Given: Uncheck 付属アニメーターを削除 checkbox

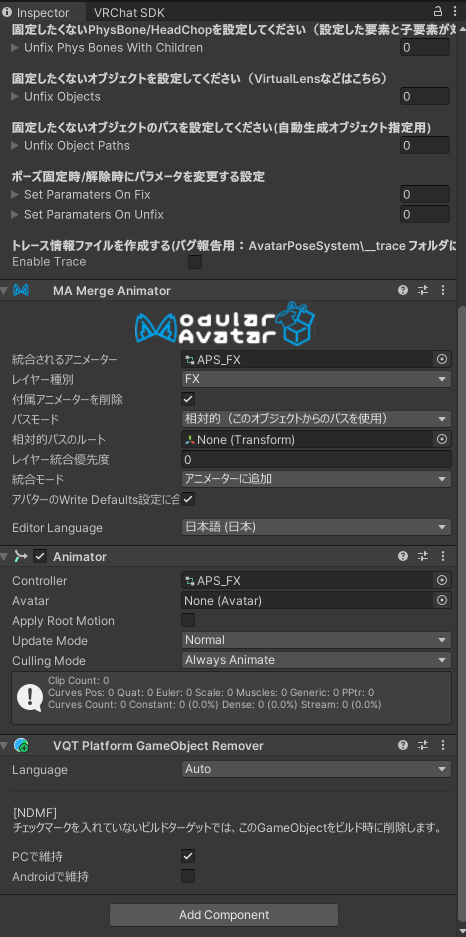Looking at the screenshot, I should click(188, 399).
